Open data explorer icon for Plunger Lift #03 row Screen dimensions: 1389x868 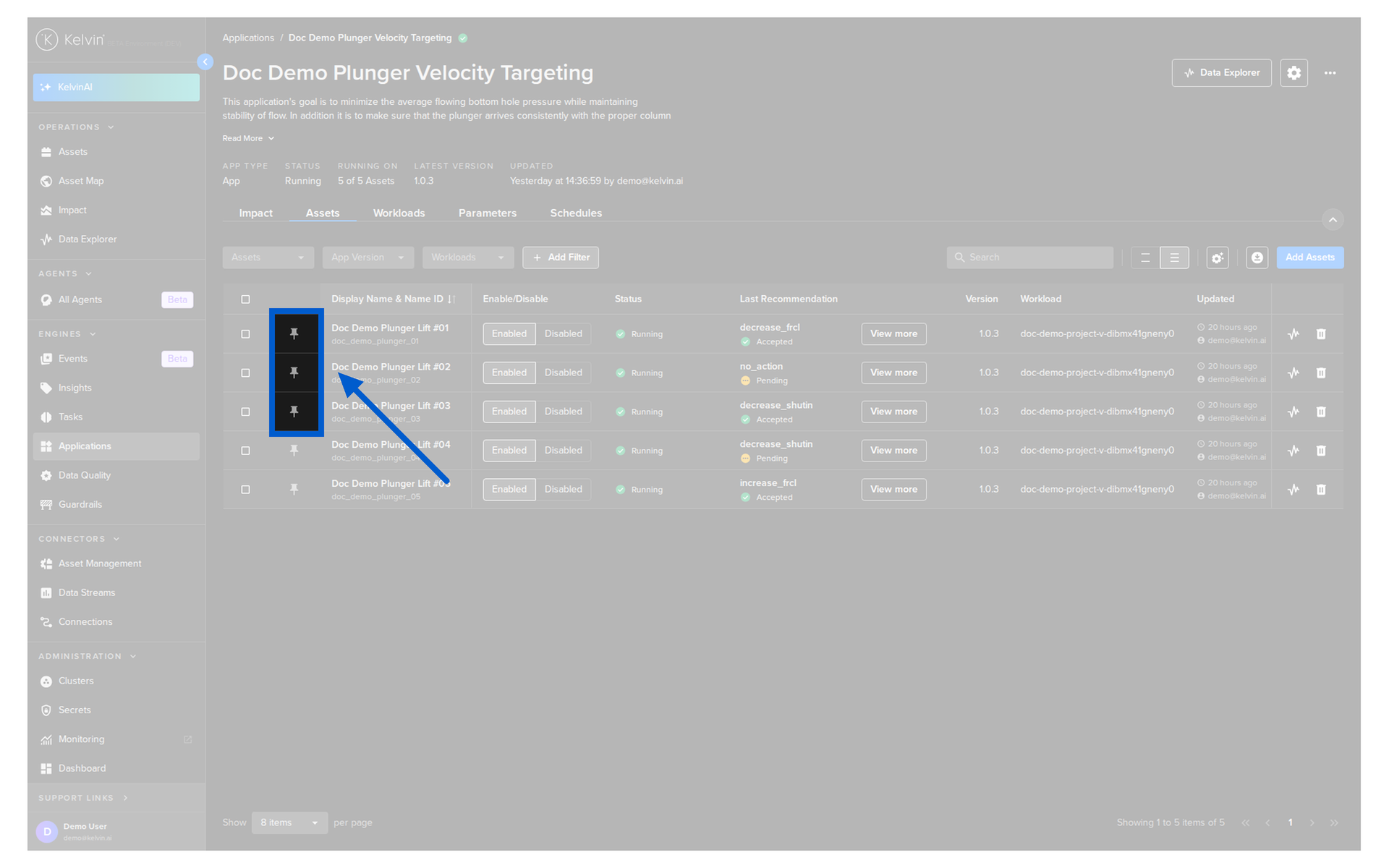[x=1294, y=412]
